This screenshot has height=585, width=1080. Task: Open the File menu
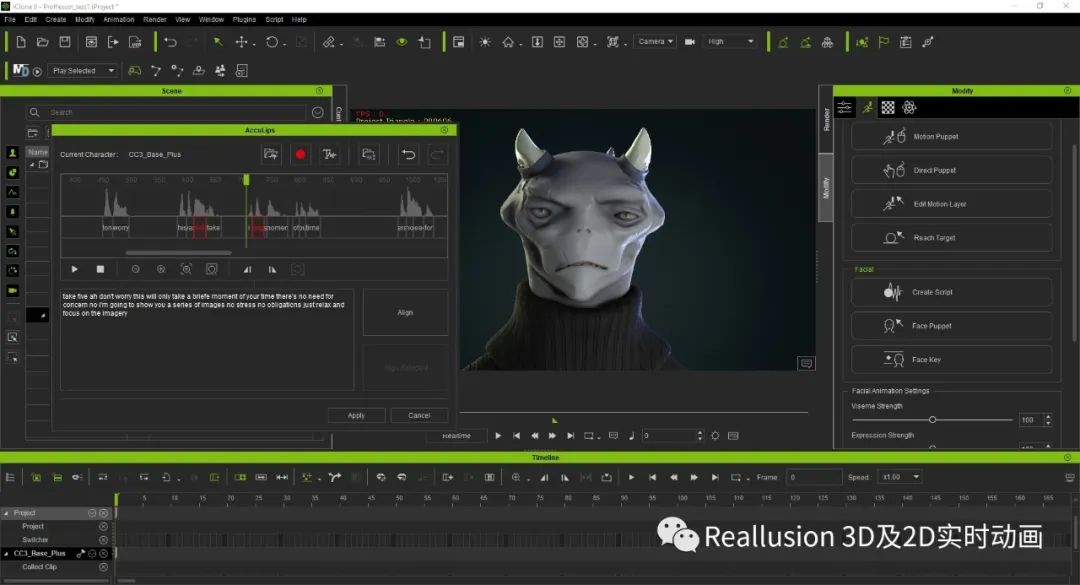point(10,19)
